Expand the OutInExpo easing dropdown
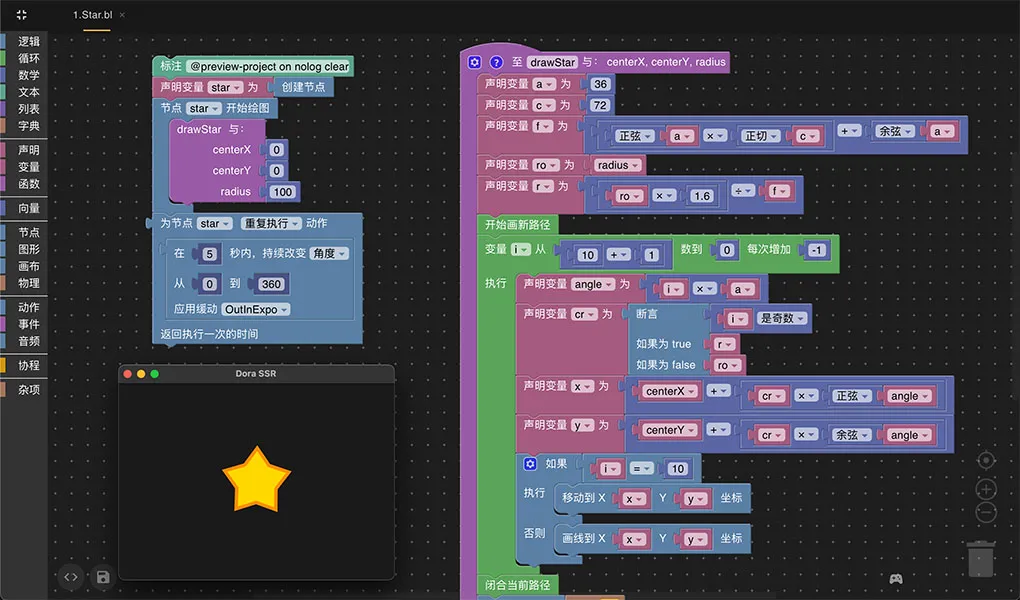 click(x=256, y=310)
